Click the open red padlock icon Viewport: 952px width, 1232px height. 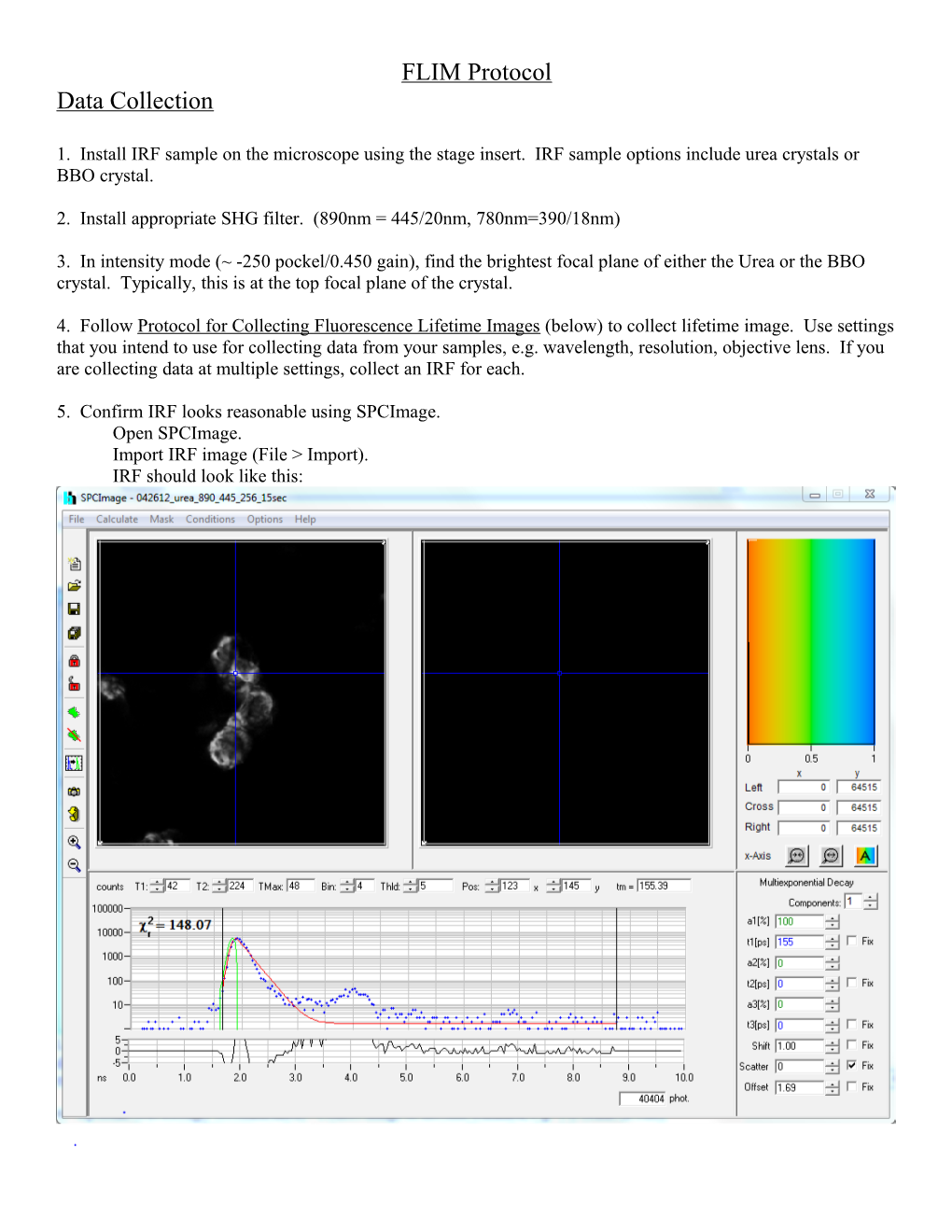(74, 684)
